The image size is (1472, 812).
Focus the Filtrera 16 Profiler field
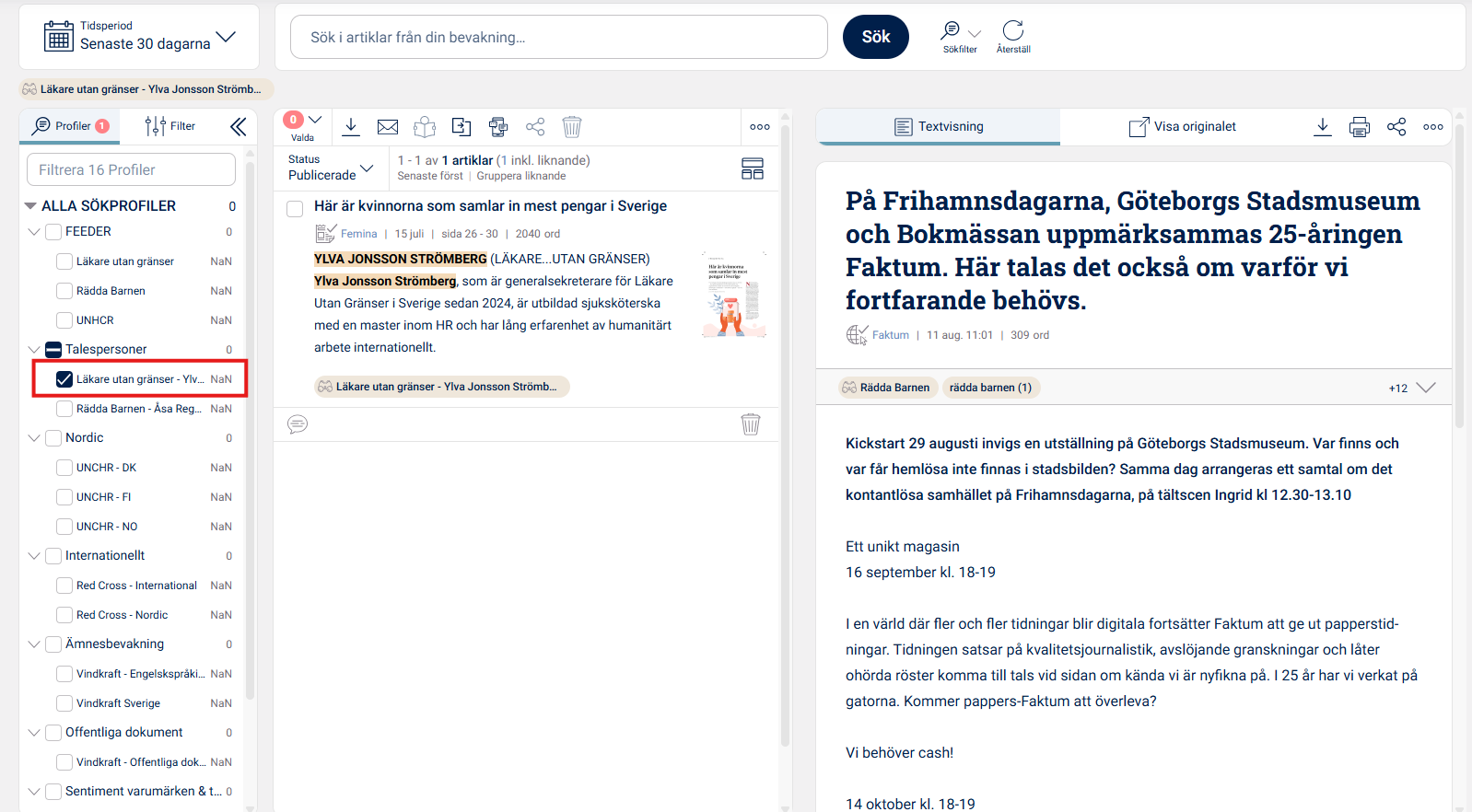click(x=132, y=170)
